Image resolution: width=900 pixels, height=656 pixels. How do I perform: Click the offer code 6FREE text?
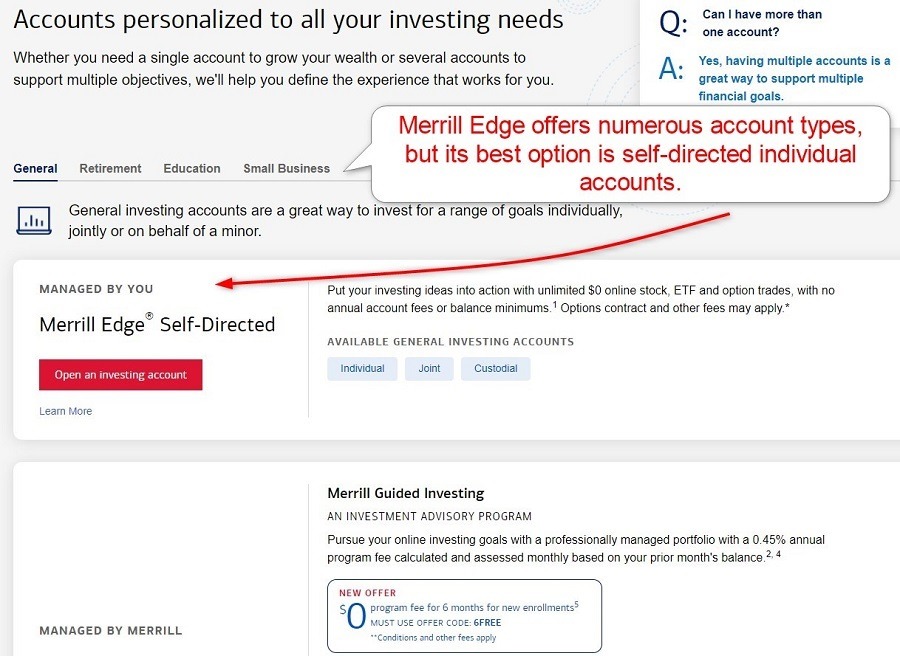pos(487,622)
